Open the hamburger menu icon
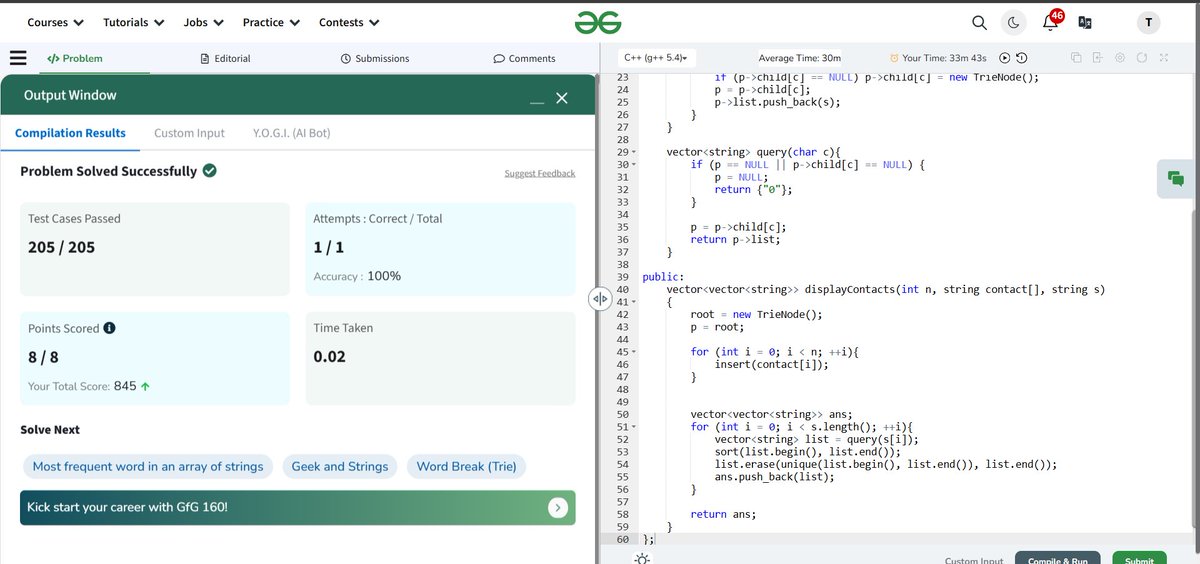The width and height of the screenshot is (1200, 564). click(x=18, y=58)
